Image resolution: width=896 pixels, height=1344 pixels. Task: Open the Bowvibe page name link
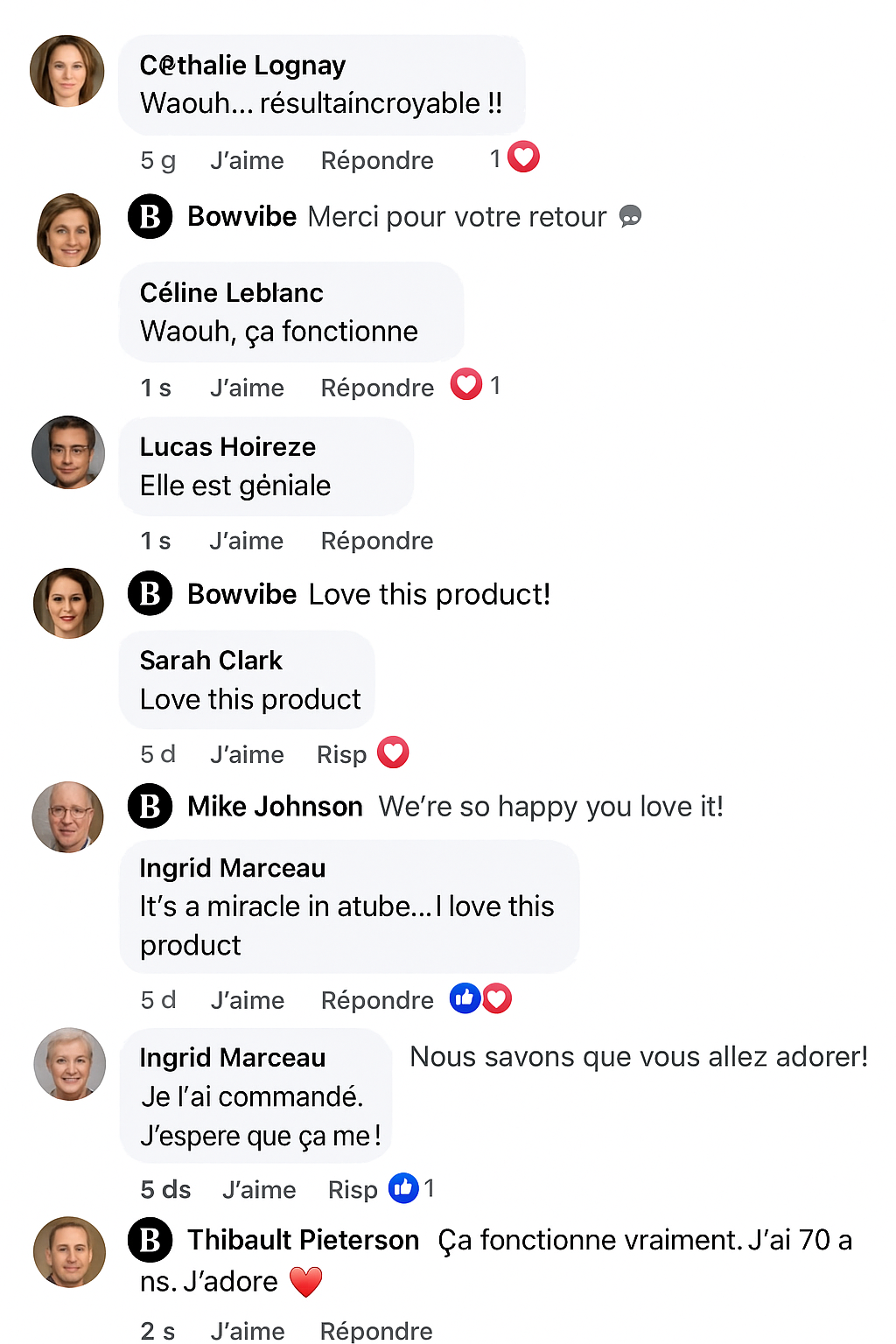point(241,216)
